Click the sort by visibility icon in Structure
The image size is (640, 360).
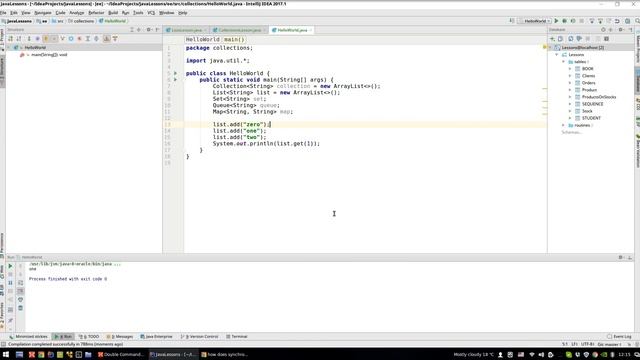pyautogui.click(x=11, y=39)
